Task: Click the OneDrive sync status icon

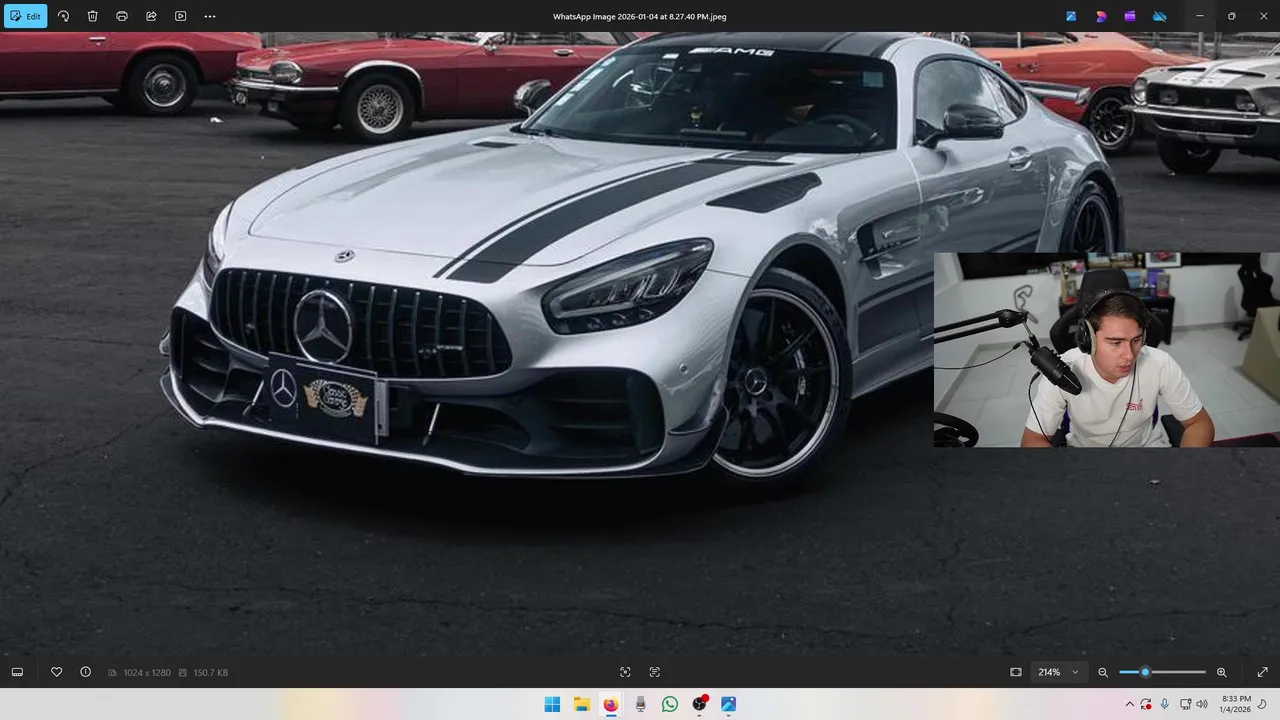Action: [x=1160, y=16]
